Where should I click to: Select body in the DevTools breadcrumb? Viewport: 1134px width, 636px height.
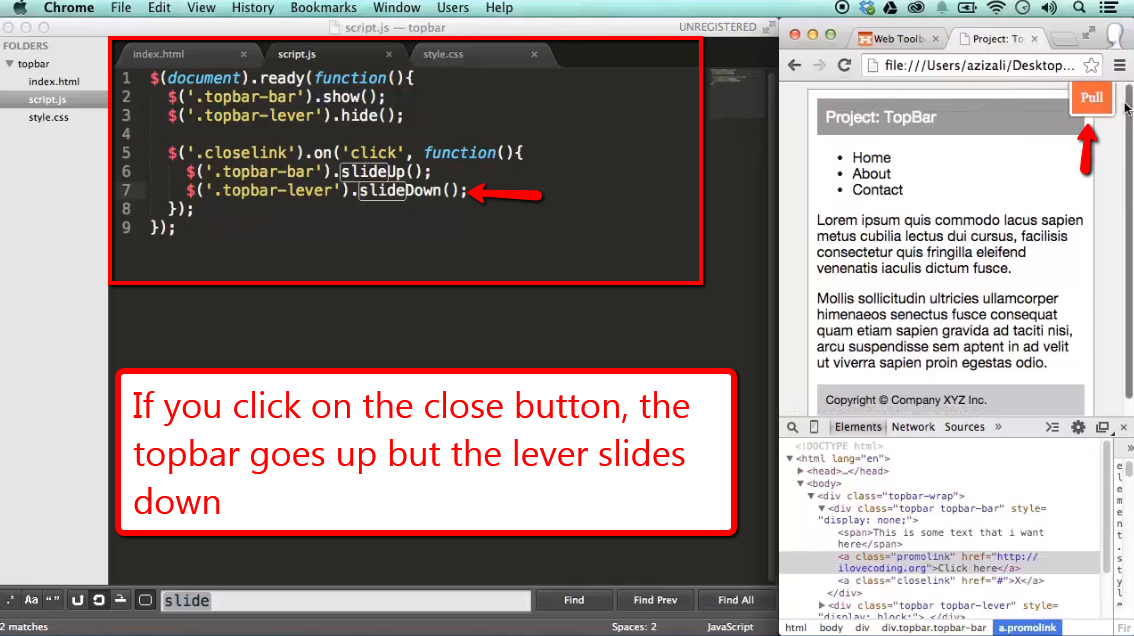pos(831,627)
